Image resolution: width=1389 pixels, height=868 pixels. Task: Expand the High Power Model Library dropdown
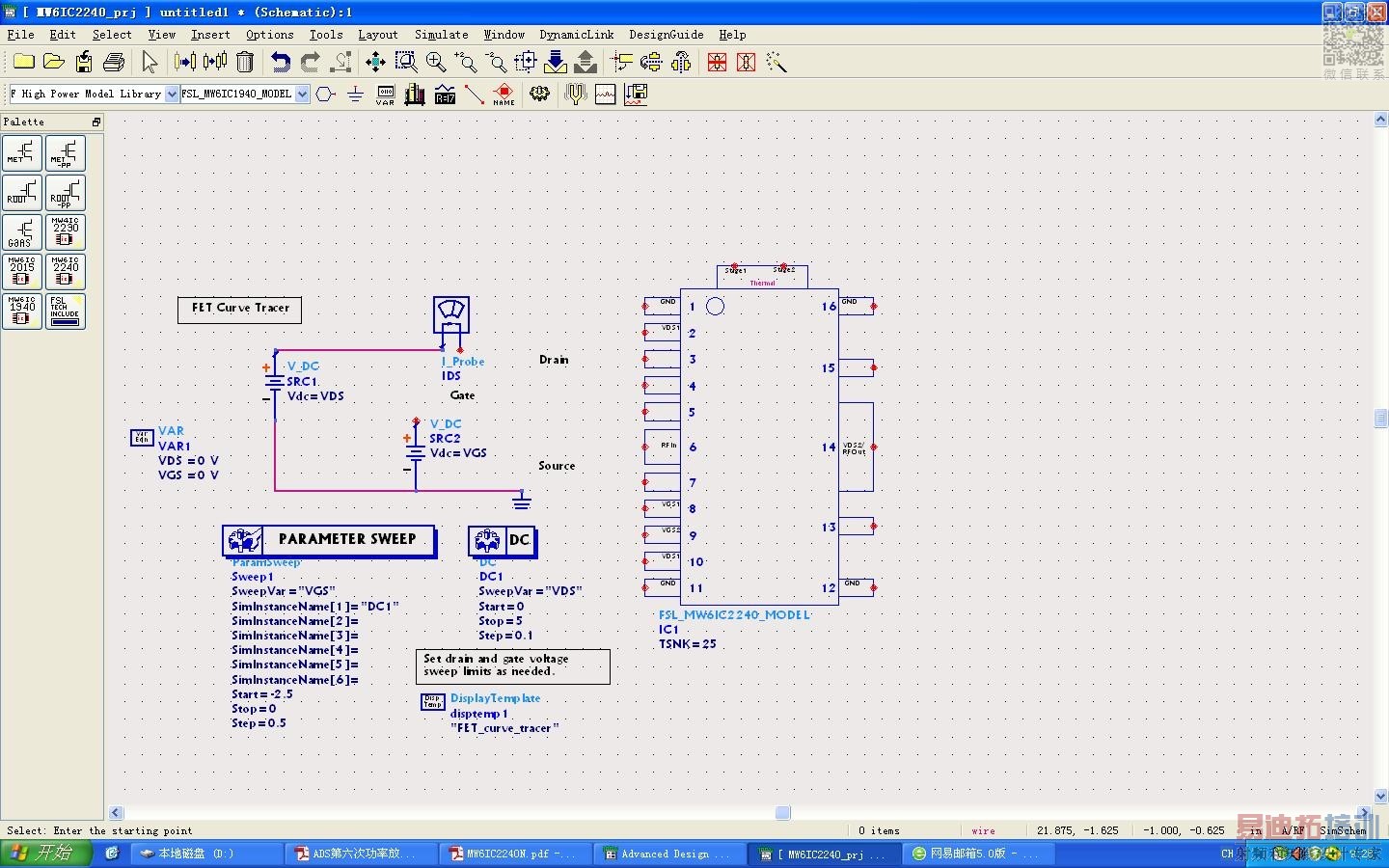pyautogui.click(x=172, y=94)
